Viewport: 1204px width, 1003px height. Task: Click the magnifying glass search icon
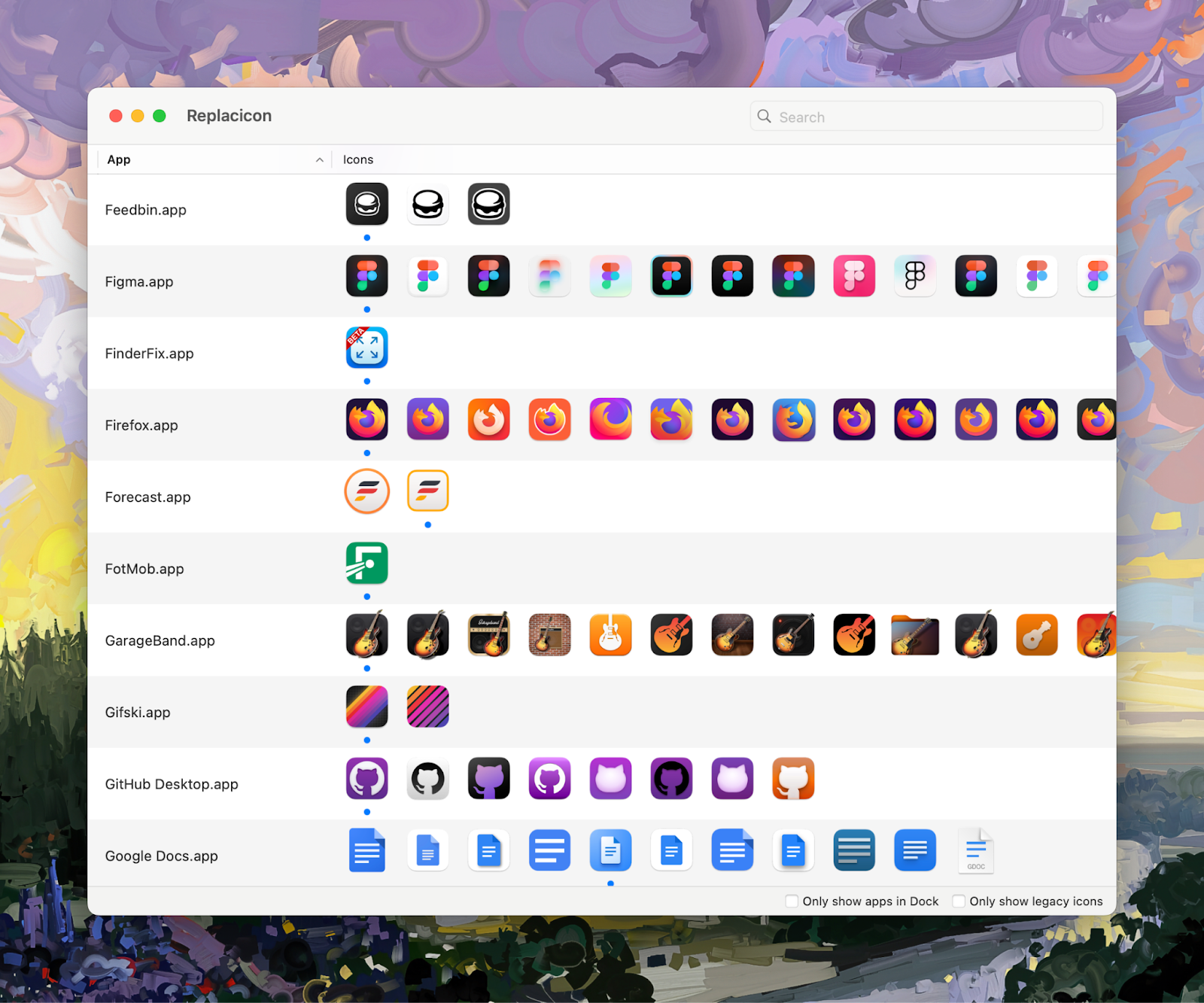click(x=764, y=116)
